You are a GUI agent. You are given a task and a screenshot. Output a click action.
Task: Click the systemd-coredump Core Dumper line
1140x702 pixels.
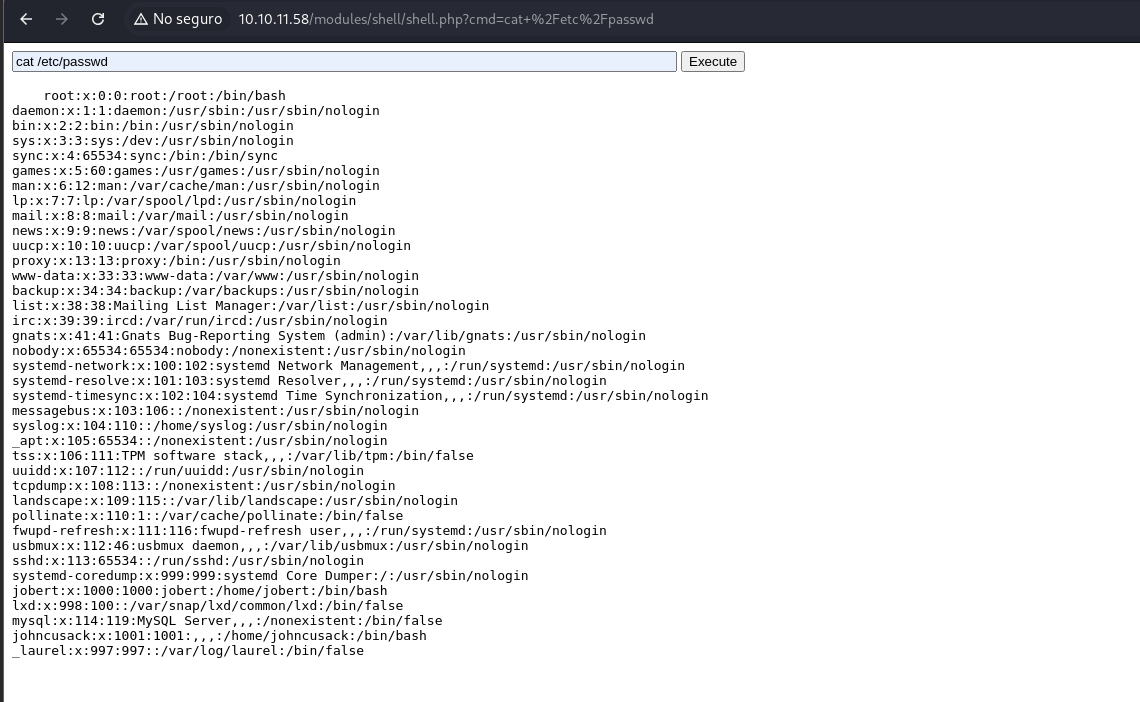pyautogui.click(x=269, y=576)
